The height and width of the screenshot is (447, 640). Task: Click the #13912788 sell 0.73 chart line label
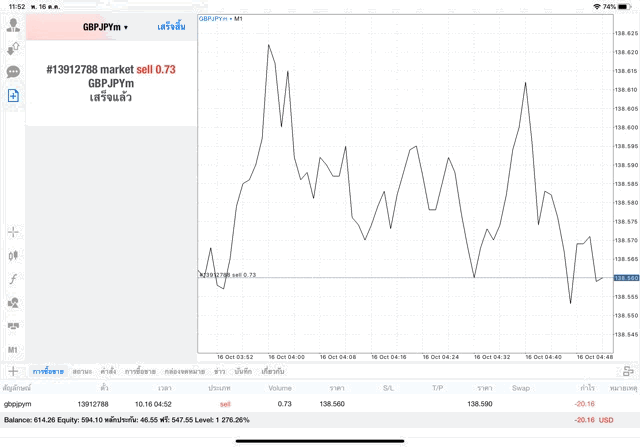coord(228,275)
